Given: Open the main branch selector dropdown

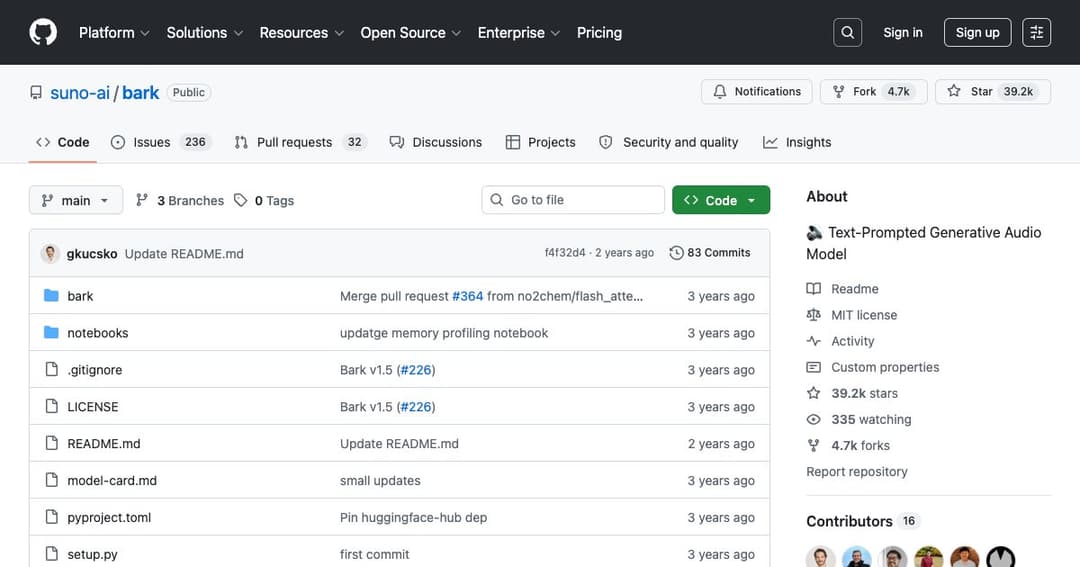Looking at the screenshot, I should pos(76,200).
